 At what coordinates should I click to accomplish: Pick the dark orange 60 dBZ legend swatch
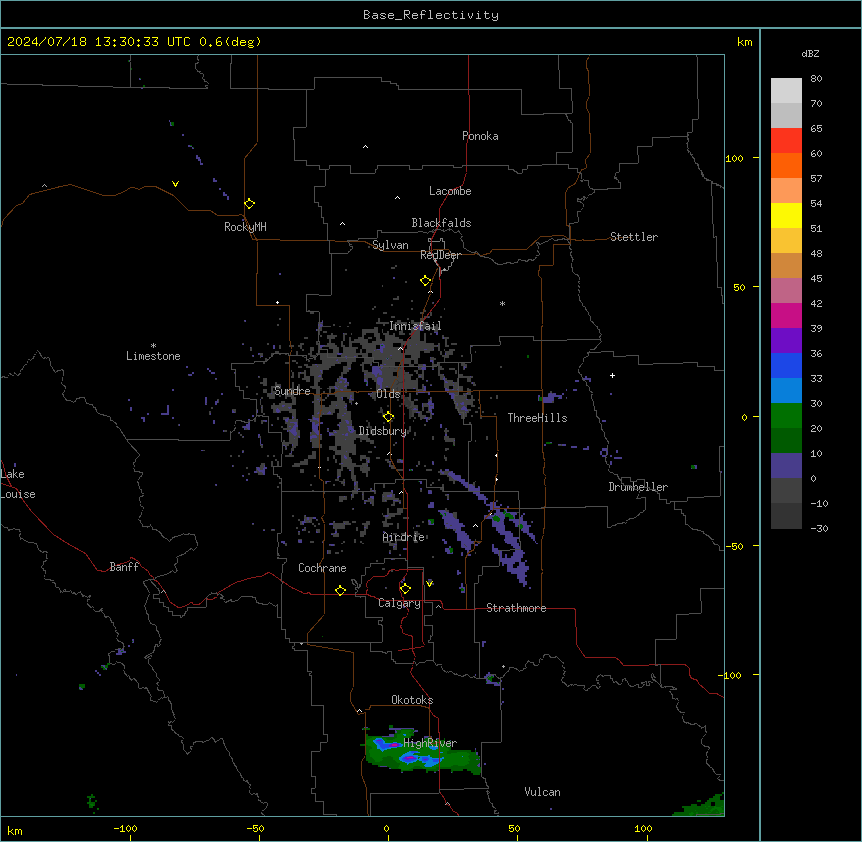click(x=786, y=165)
